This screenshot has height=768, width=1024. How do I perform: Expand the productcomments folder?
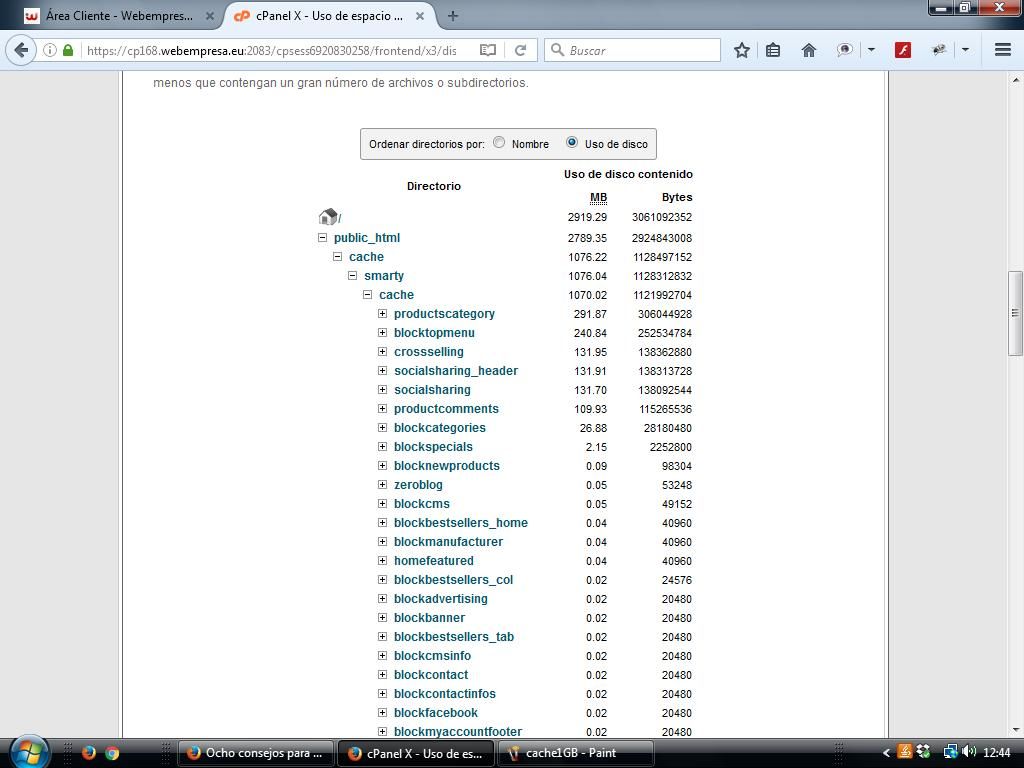382,408
